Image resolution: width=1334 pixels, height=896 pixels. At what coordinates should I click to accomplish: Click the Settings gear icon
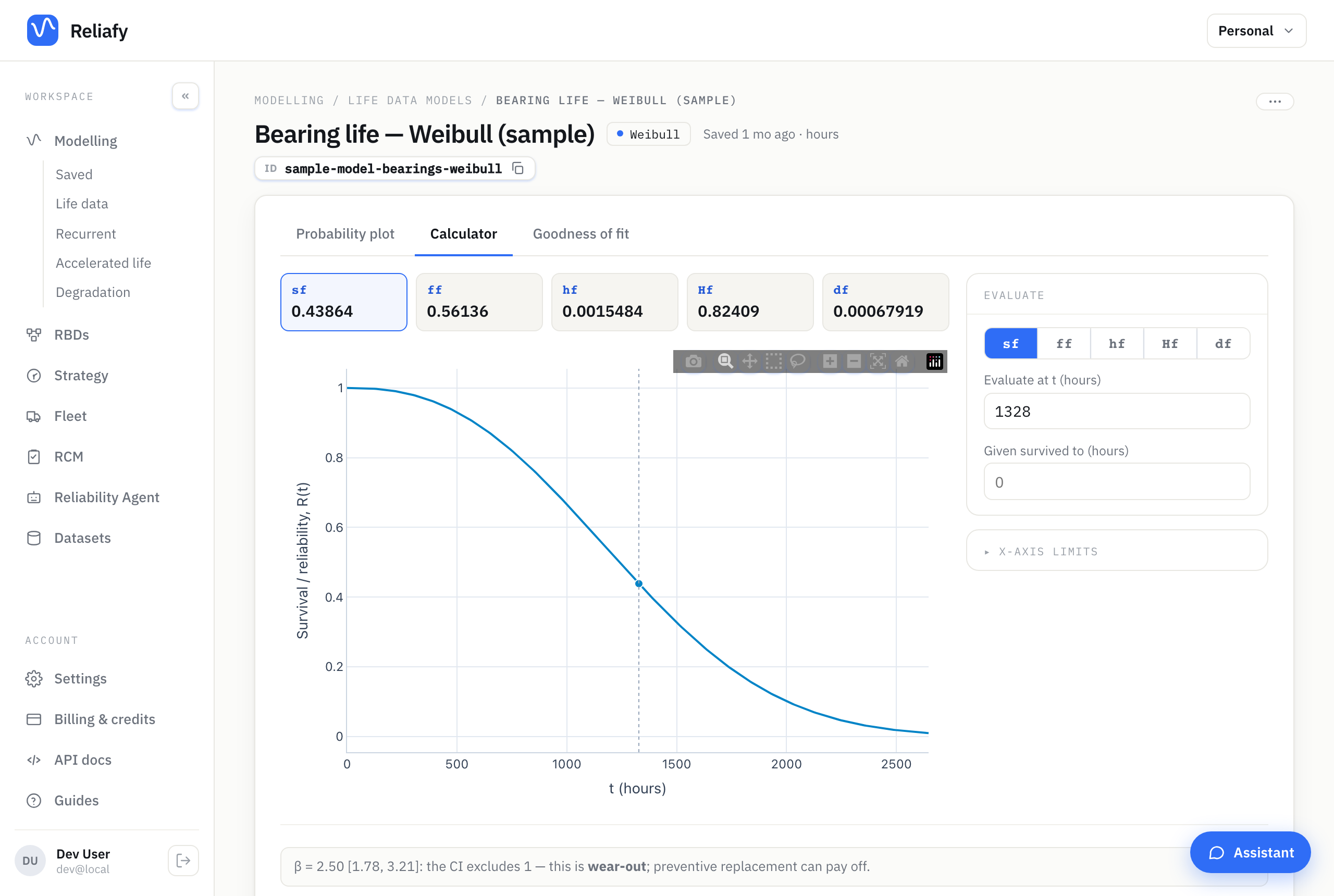[34, 679]
